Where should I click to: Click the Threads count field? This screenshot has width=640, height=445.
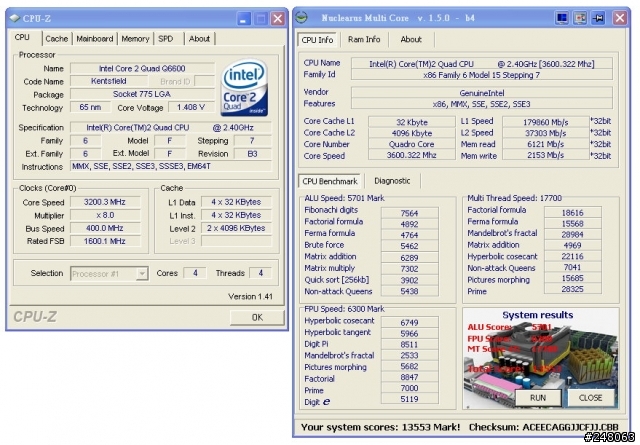[260, 273]
